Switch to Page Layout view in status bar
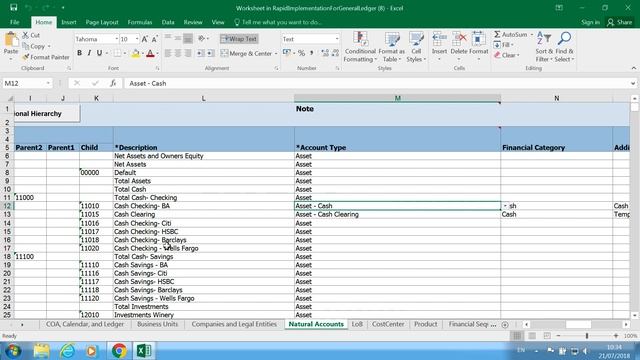Viewport: 640px width, 360px height. click(x=532, y=336)
